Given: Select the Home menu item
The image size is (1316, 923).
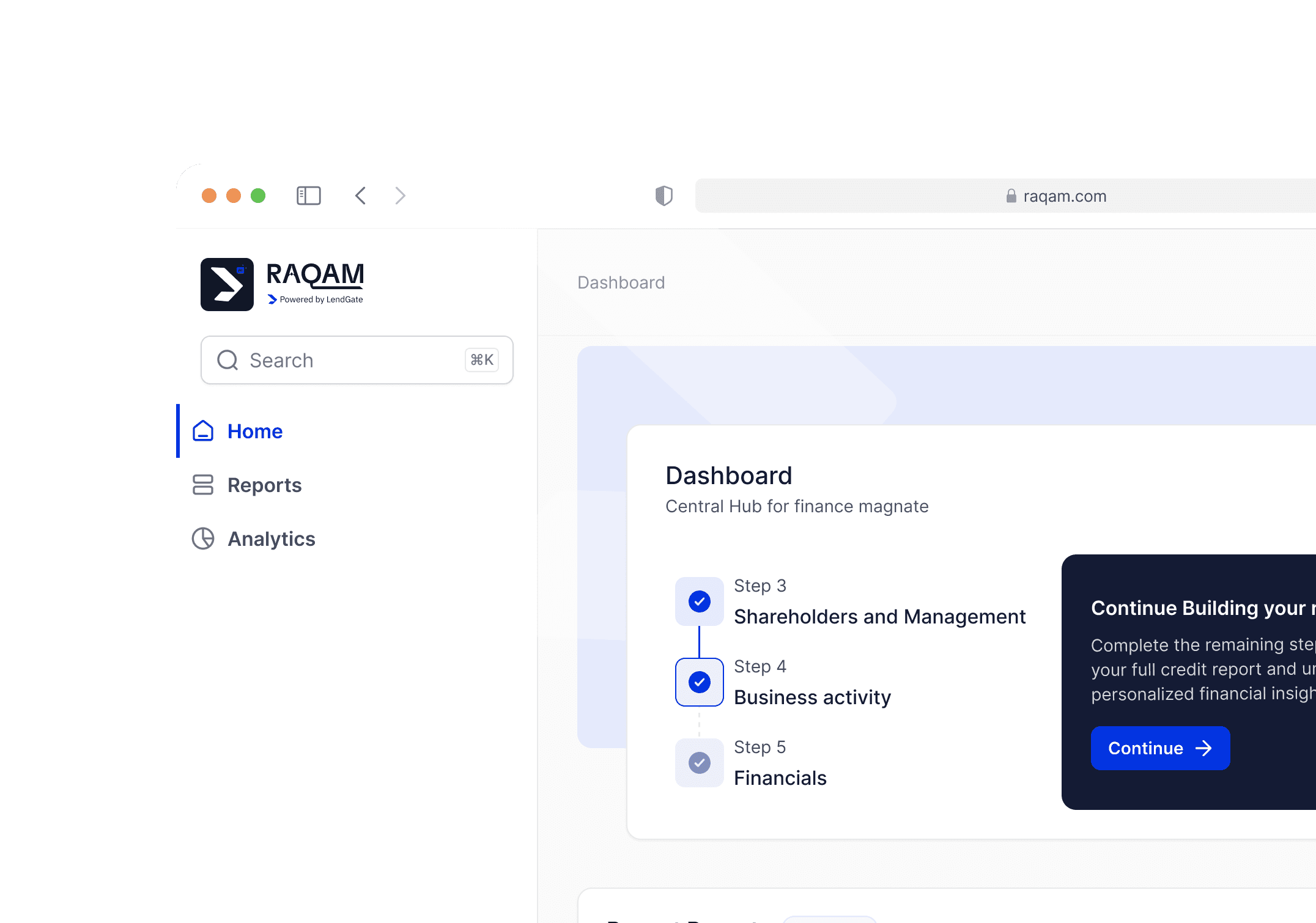Looking at the screenshot, I should click(254, 431).
